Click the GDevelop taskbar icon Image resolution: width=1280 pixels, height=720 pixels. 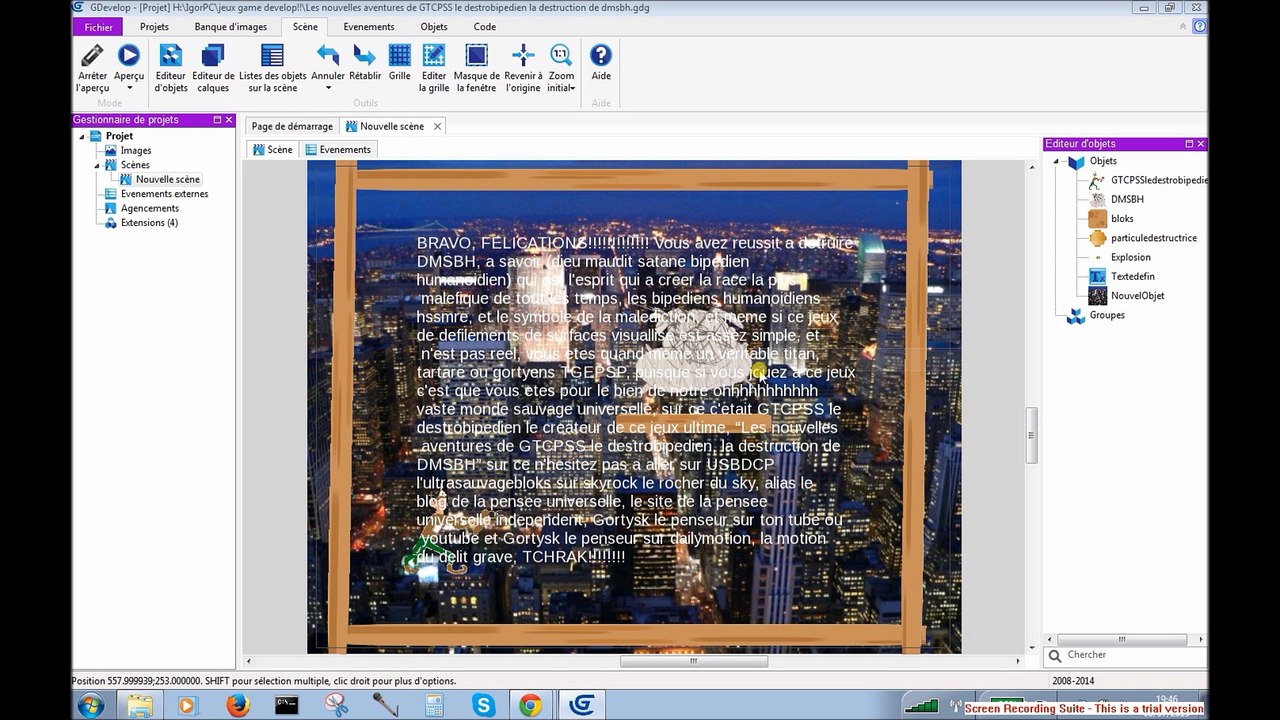coord(581,705)
